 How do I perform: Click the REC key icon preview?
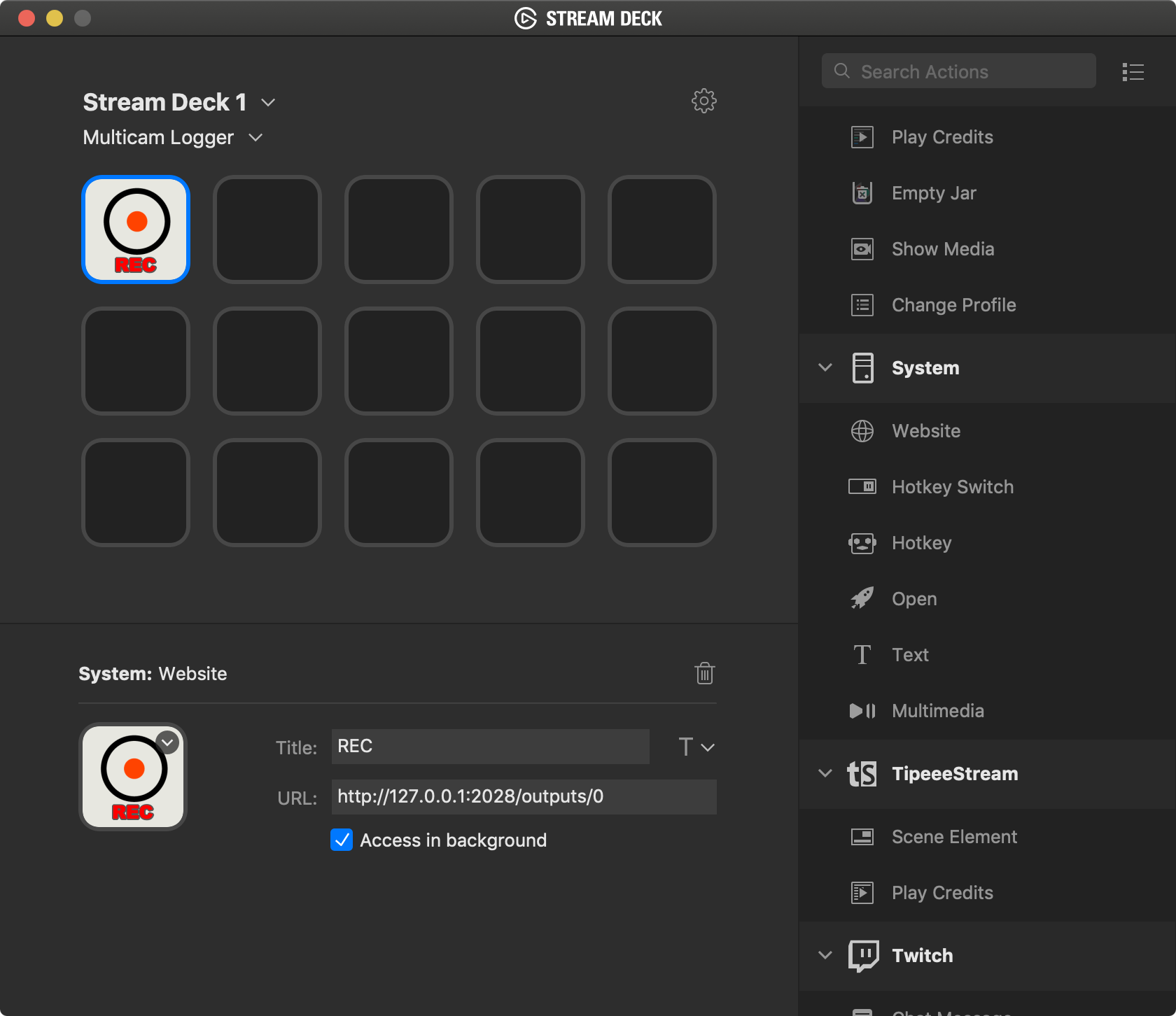tap(133, 777)
